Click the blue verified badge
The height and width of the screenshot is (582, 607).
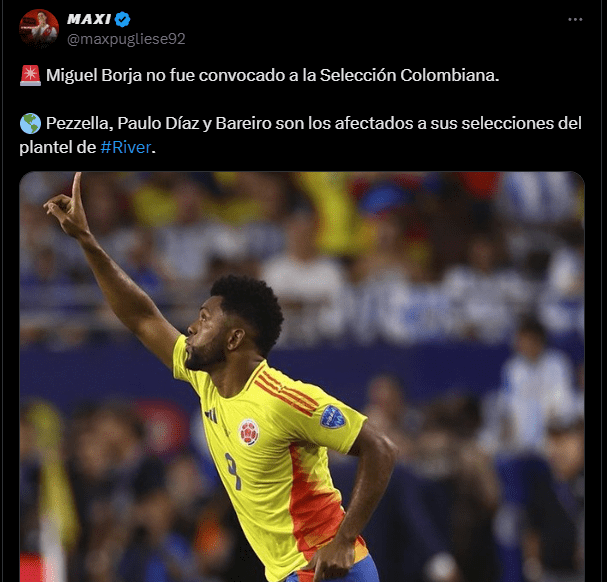122,19
